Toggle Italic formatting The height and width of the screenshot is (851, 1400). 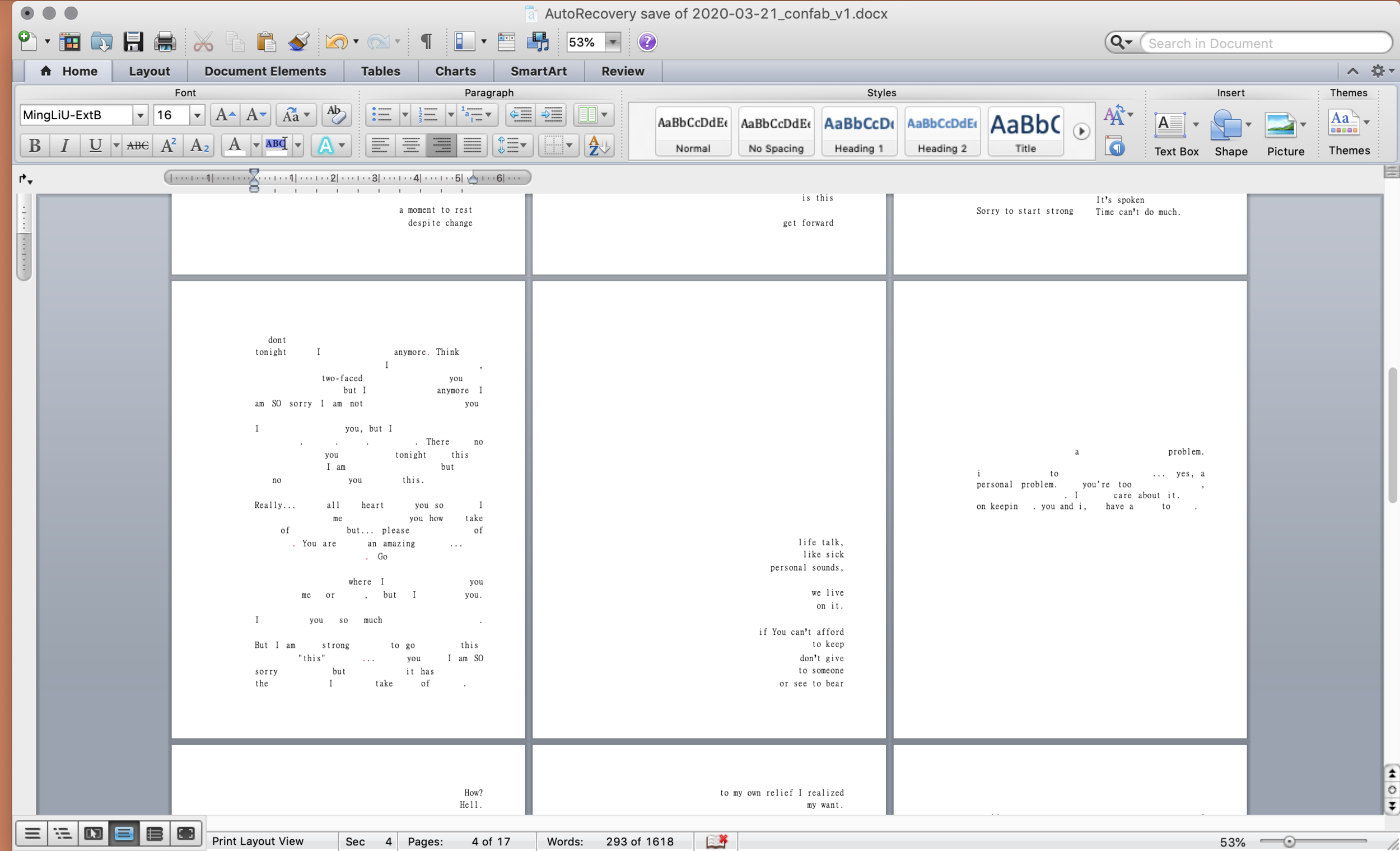point(65,146)
